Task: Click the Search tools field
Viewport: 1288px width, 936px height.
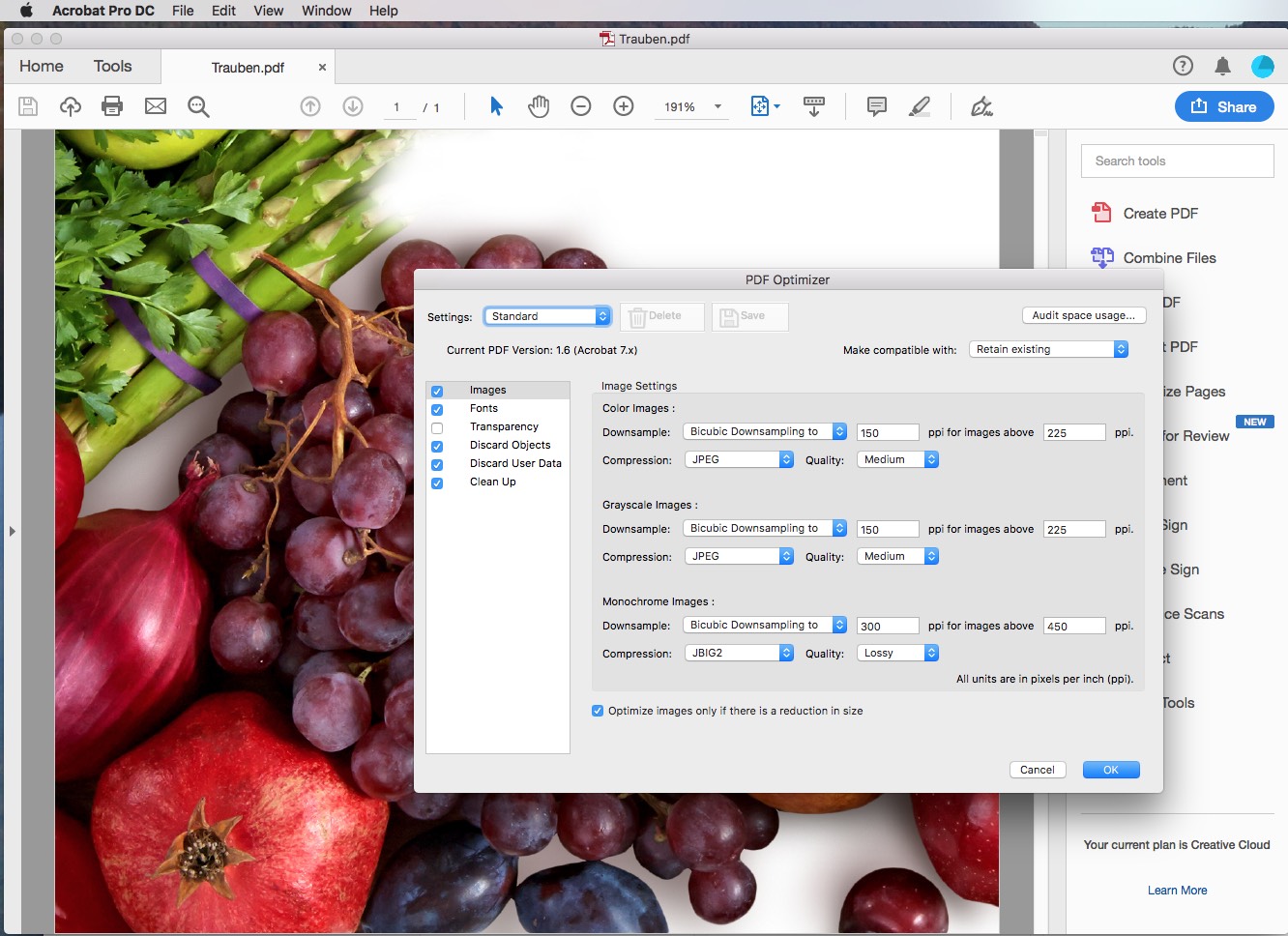Action: [x=1178, y=161]
